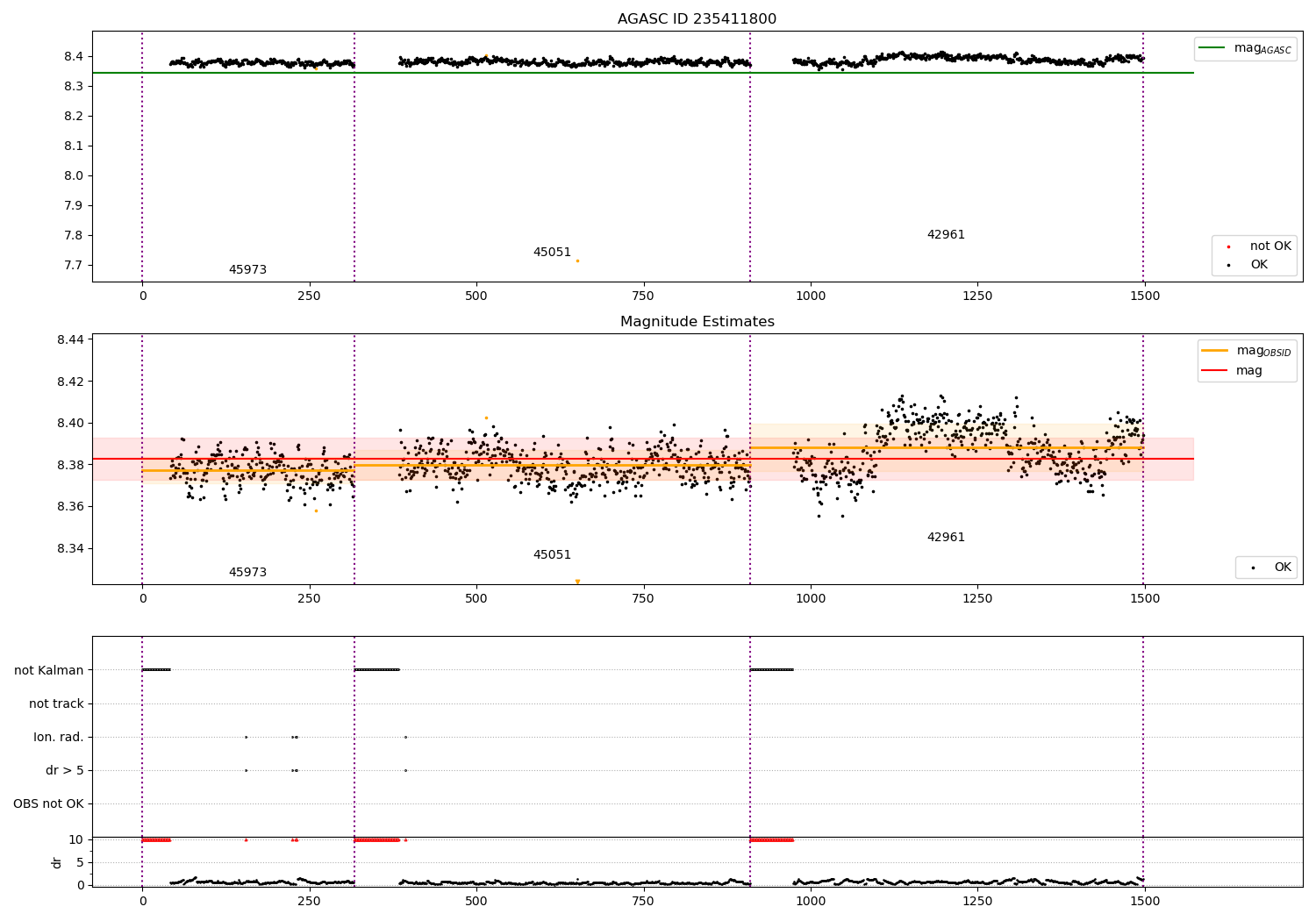Screen dimensions: 1316x921
Task: Click y-tick 8.42 on middle plot
Action: click(70, 382)
